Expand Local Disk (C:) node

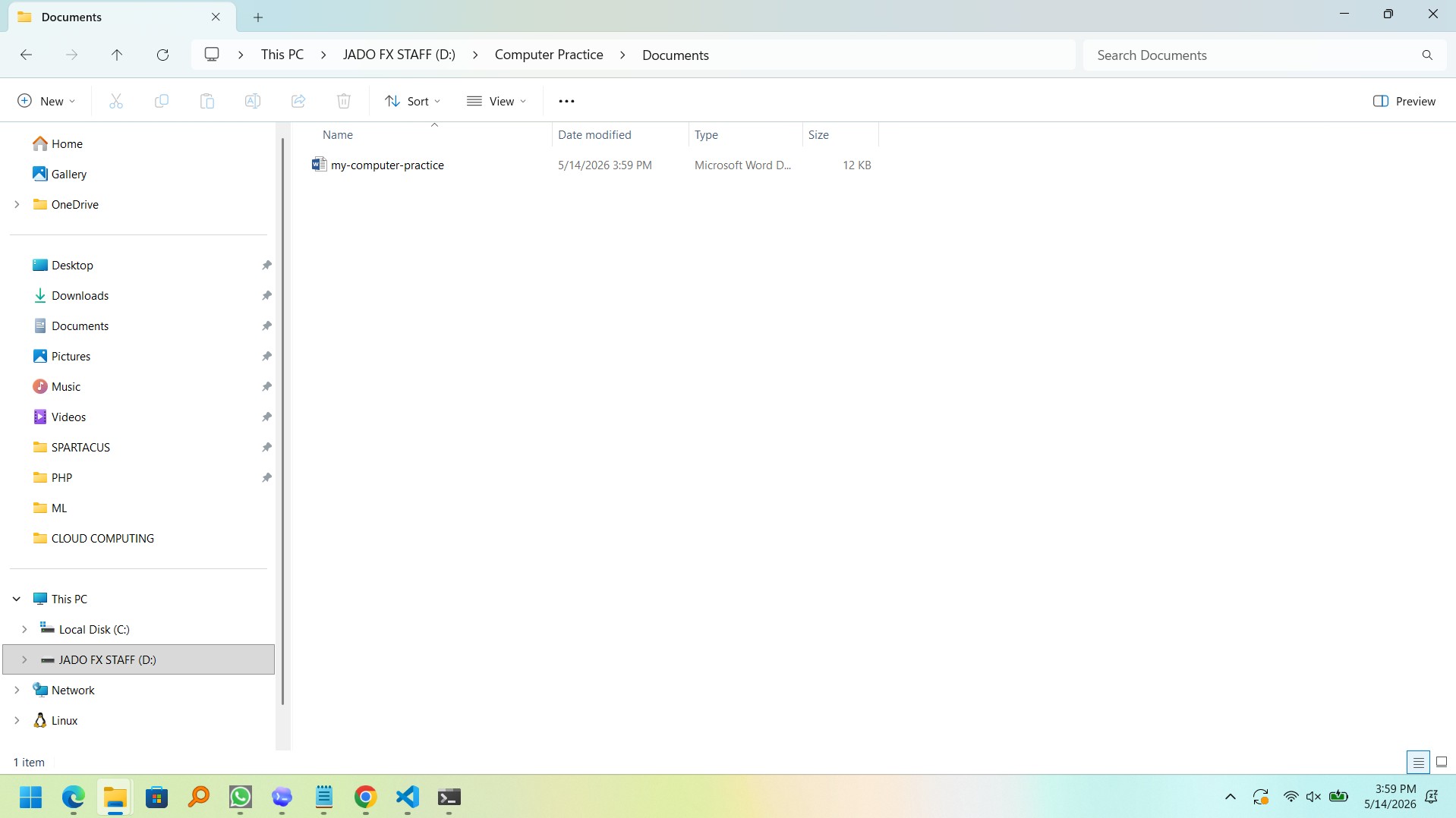click(24, 629)
